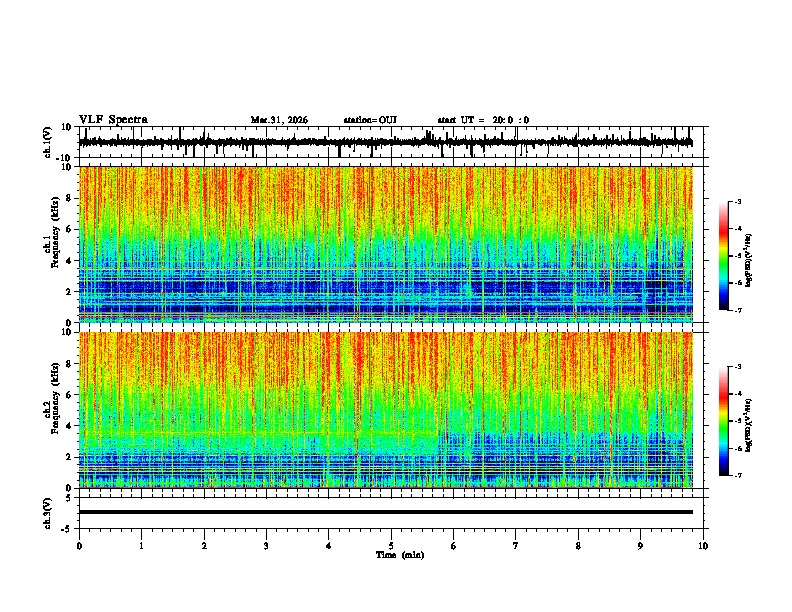
Task: Click the "station=OUI" header label
Action: point(370,120)
